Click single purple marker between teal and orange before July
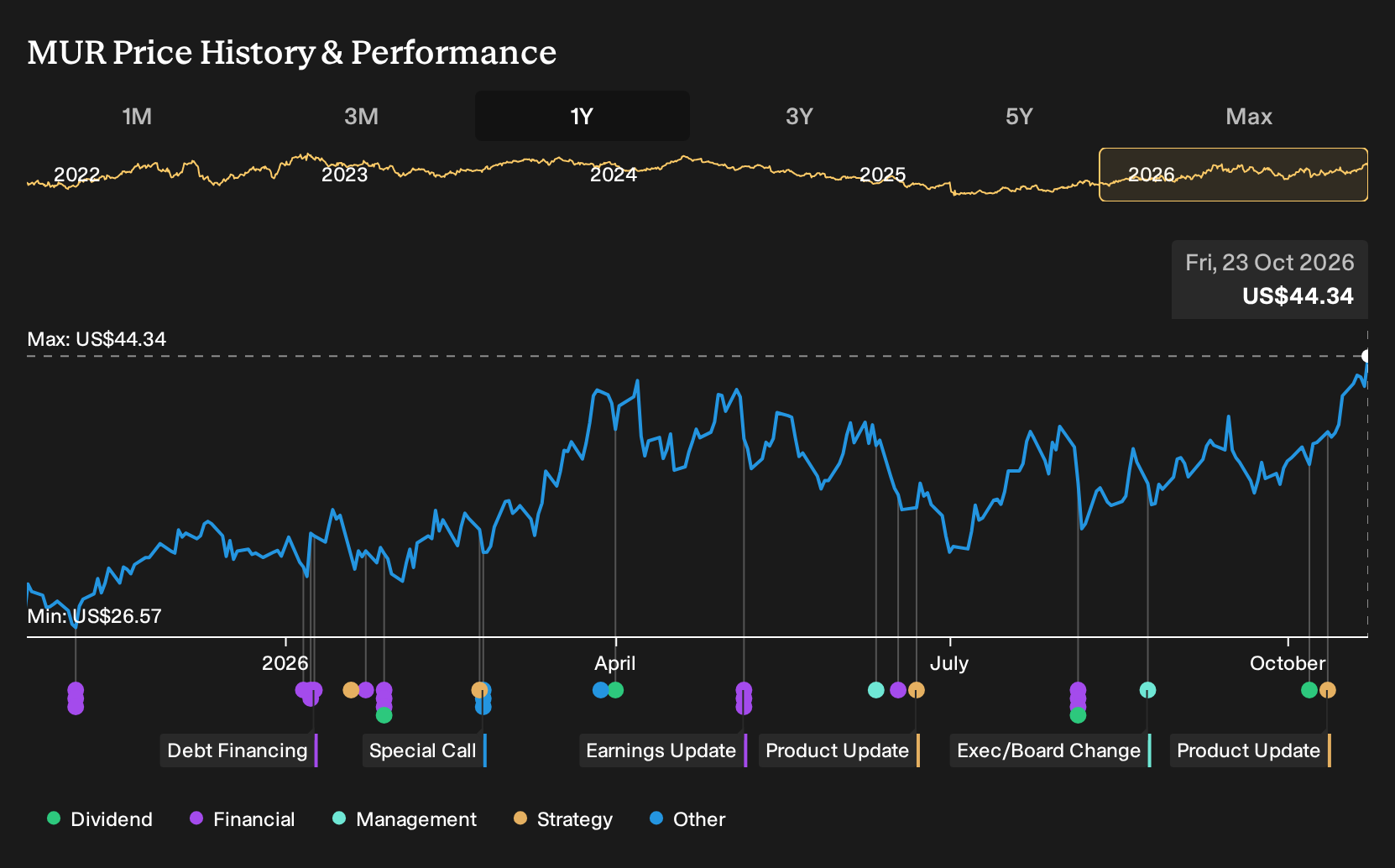1395x868 pixels. (x=898, y=690)
